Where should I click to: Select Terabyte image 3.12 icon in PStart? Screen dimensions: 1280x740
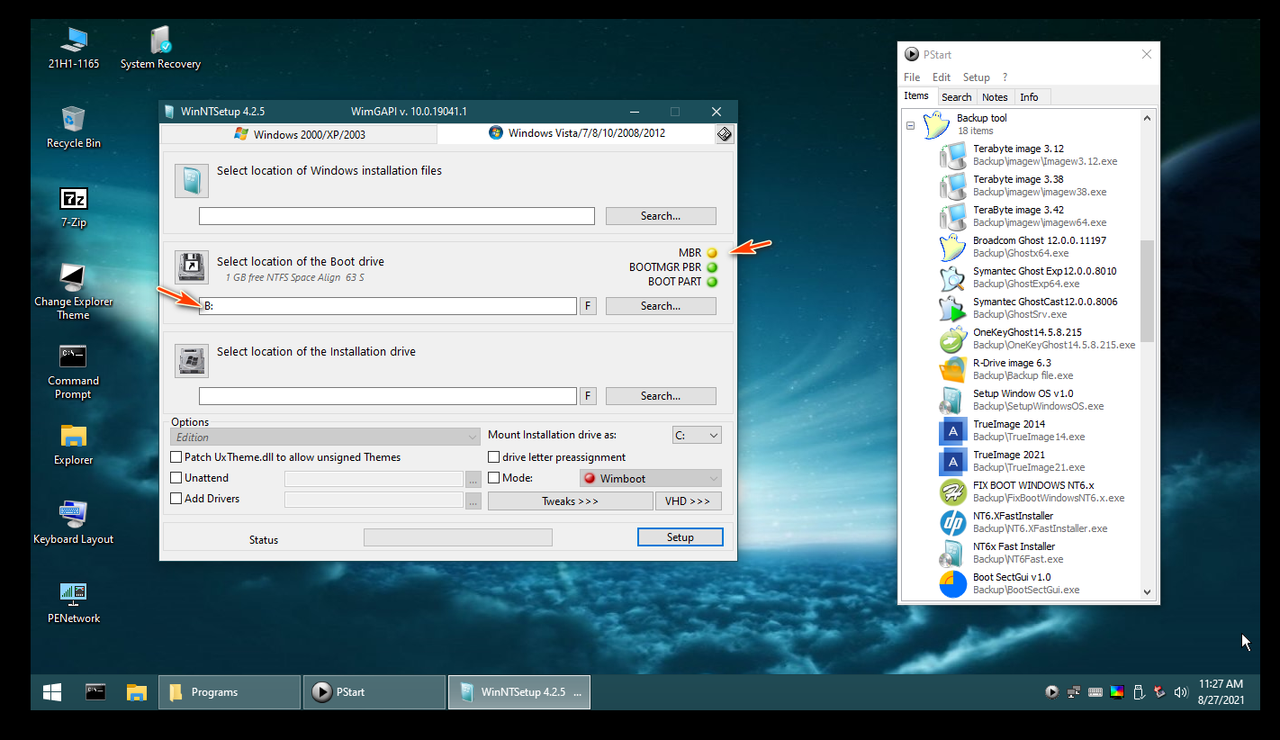(x=953, y=155)
